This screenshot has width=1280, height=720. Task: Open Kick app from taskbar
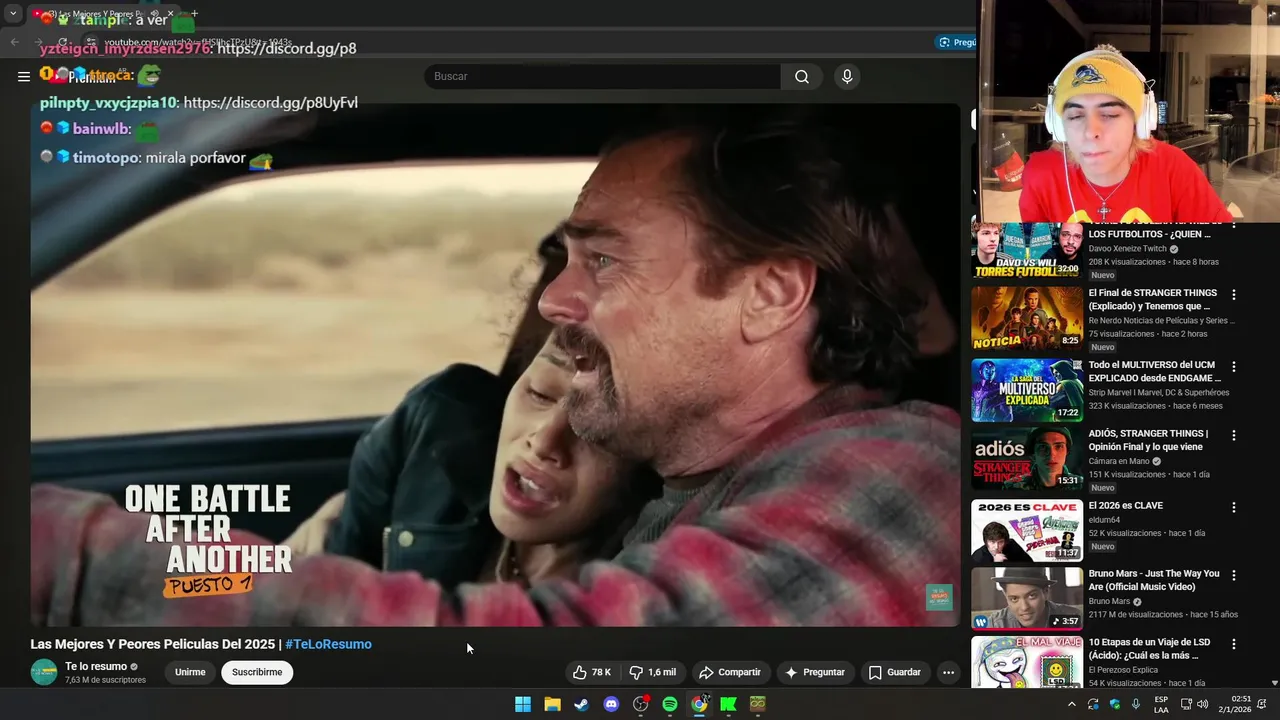tap(728, 704)
